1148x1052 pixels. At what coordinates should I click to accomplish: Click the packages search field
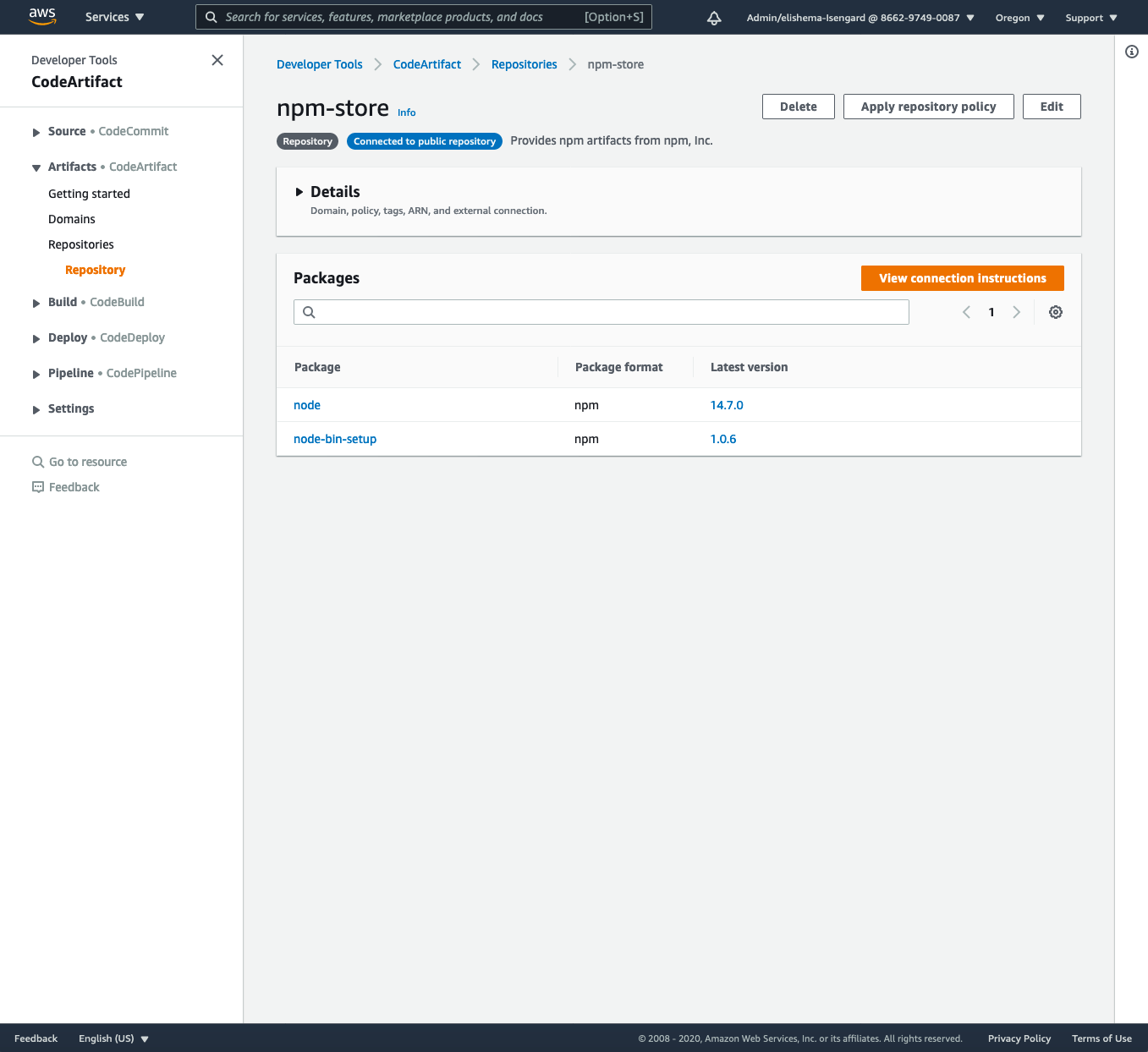[x=601, y=312]
